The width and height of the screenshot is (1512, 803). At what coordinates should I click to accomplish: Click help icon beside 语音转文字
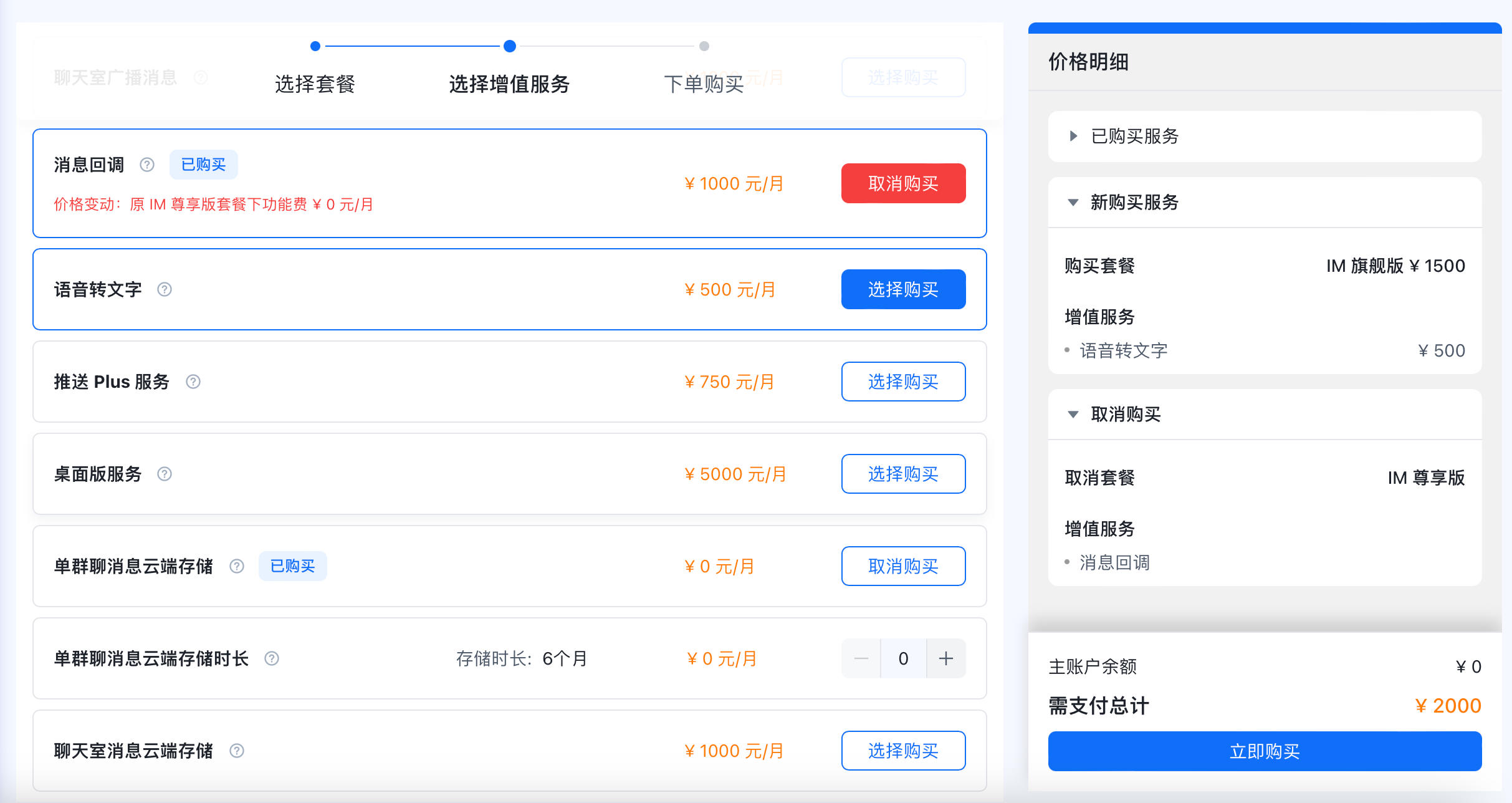coord(165,289)
